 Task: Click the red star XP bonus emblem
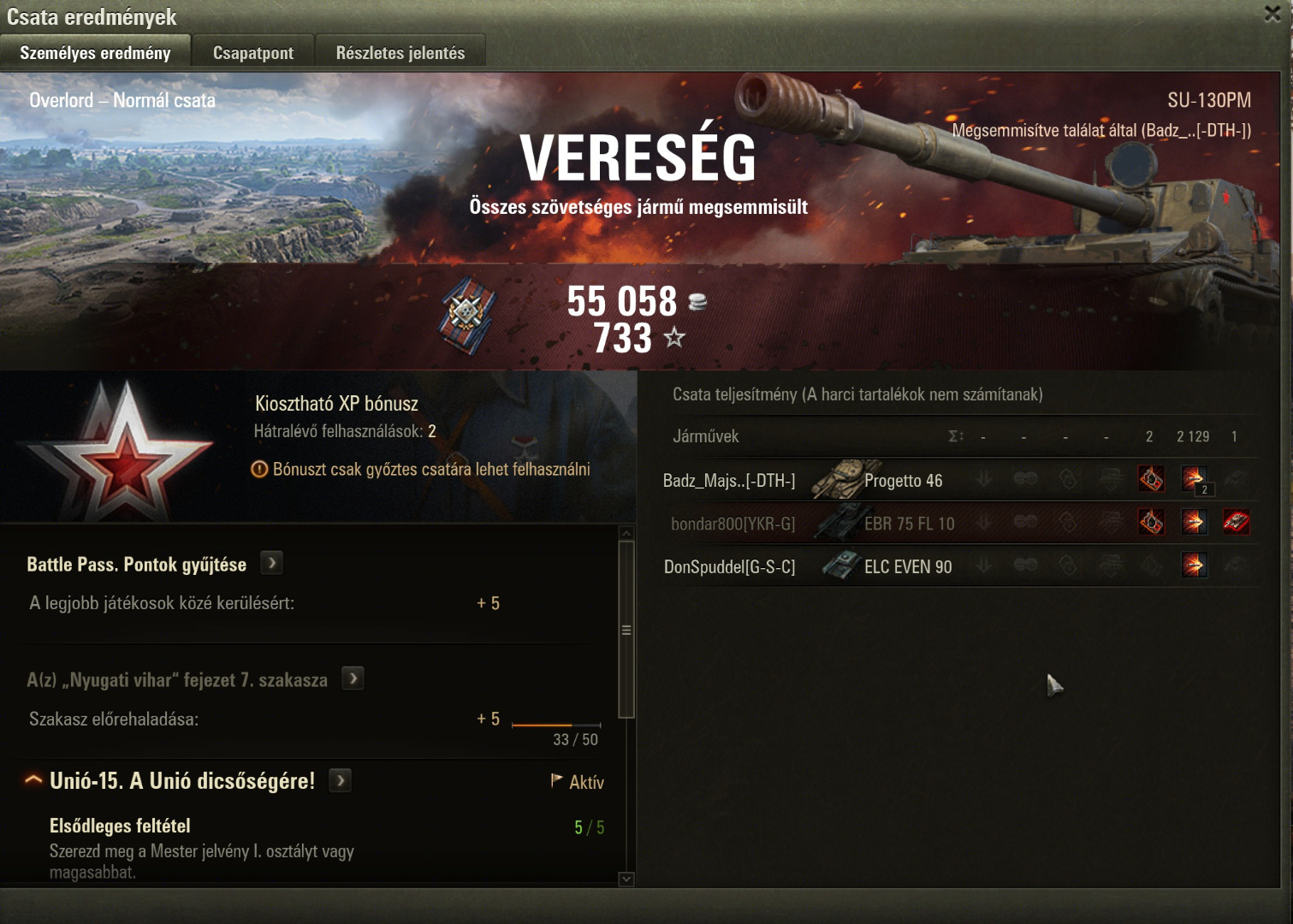[120, 450]
